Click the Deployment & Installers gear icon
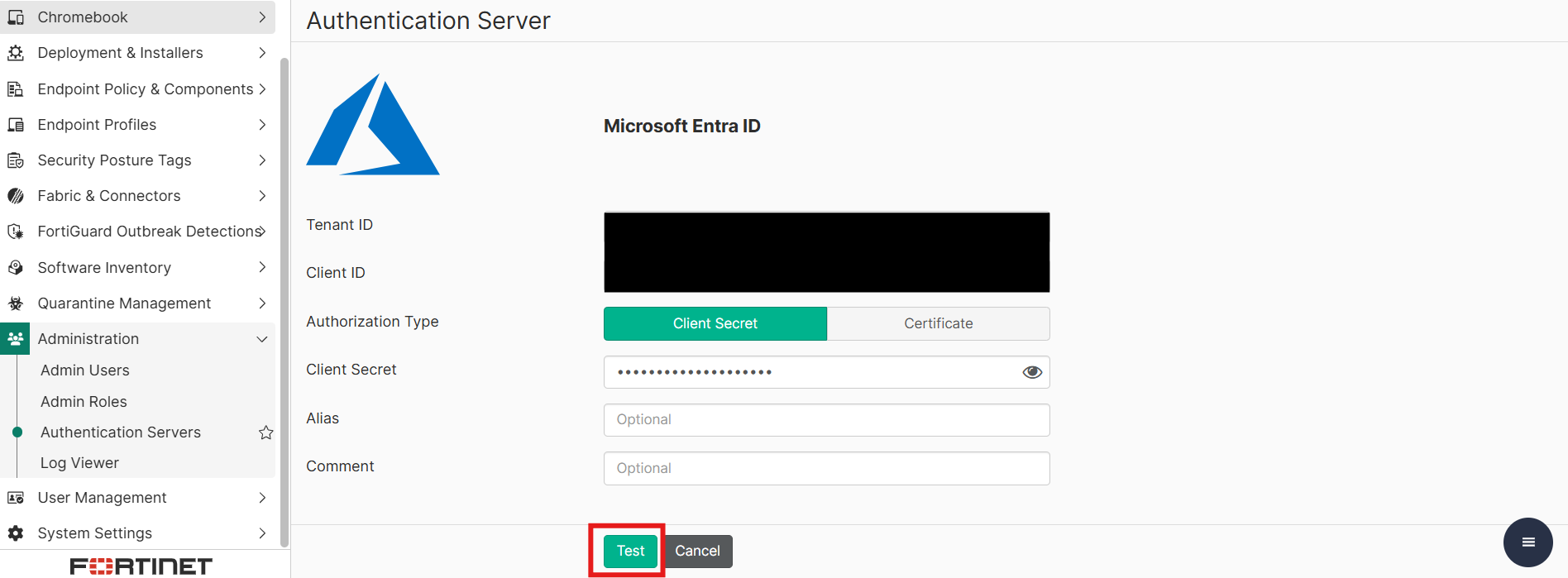1568x578 pixels. pos(16,53)
